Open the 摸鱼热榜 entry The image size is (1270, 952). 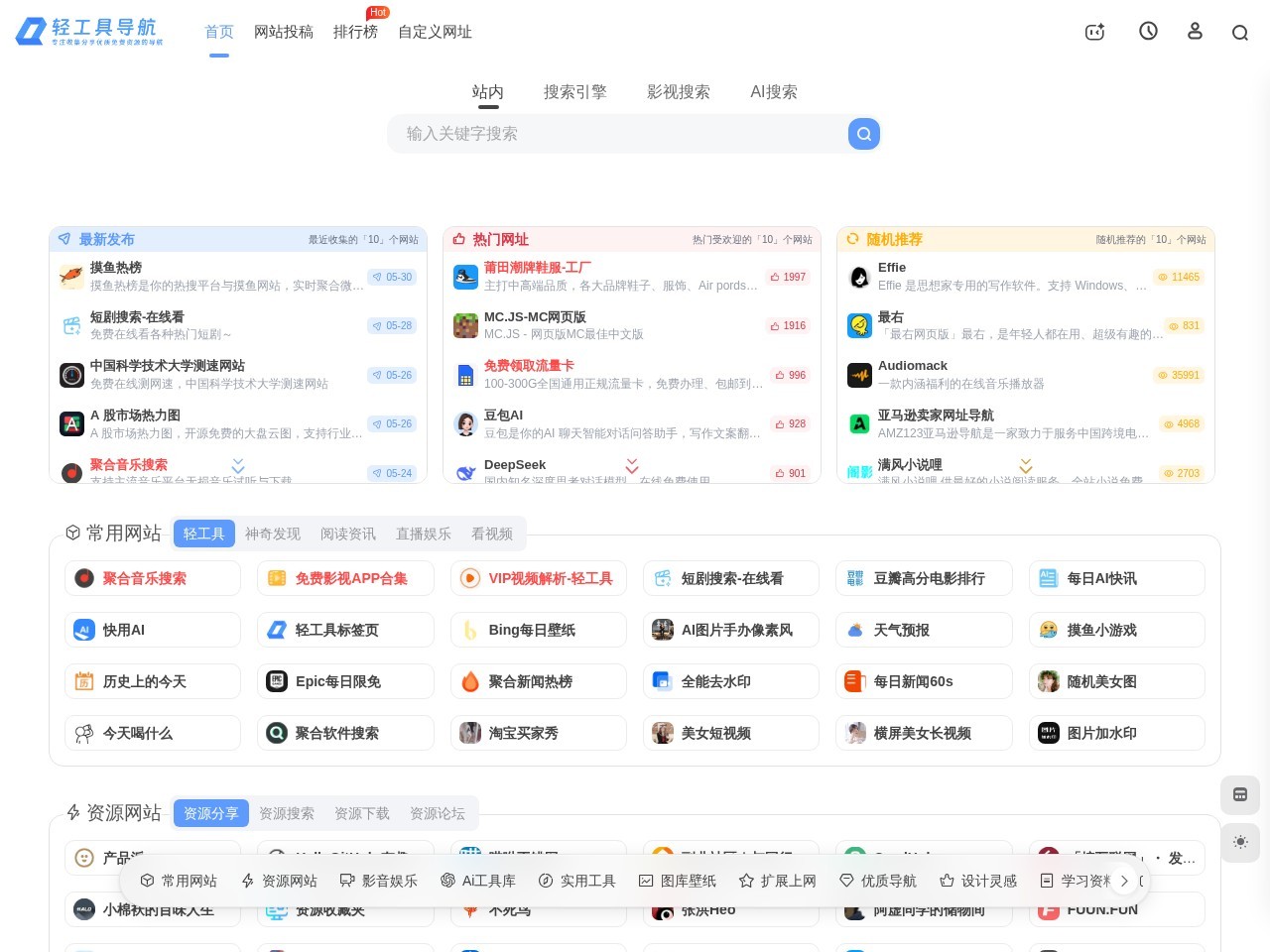click(x=238, y=277)
